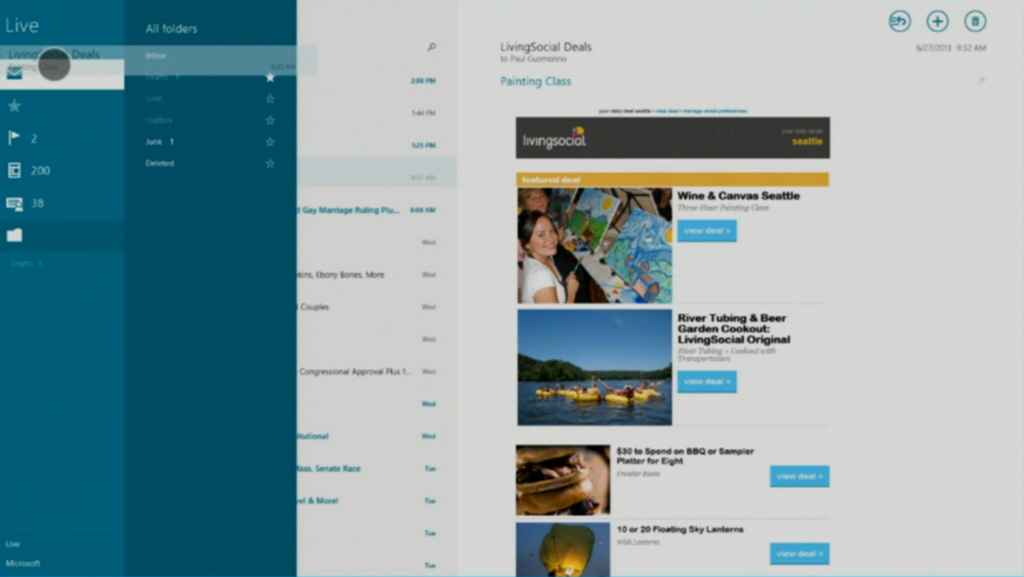The height and width of the screenshot is (577, 1024).
Task: Pin the Deleted folder with its star
Action: (x=270, y=163)
